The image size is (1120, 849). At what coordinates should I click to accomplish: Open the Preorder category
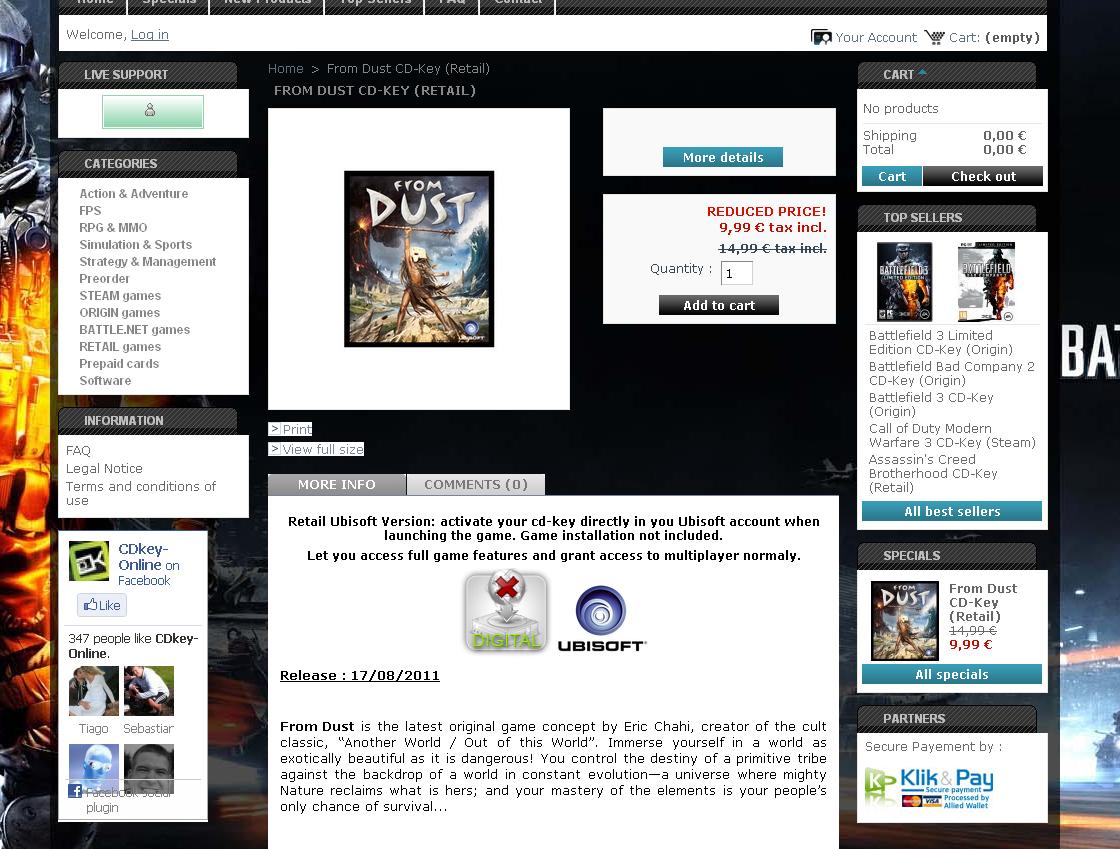[104, 278]
